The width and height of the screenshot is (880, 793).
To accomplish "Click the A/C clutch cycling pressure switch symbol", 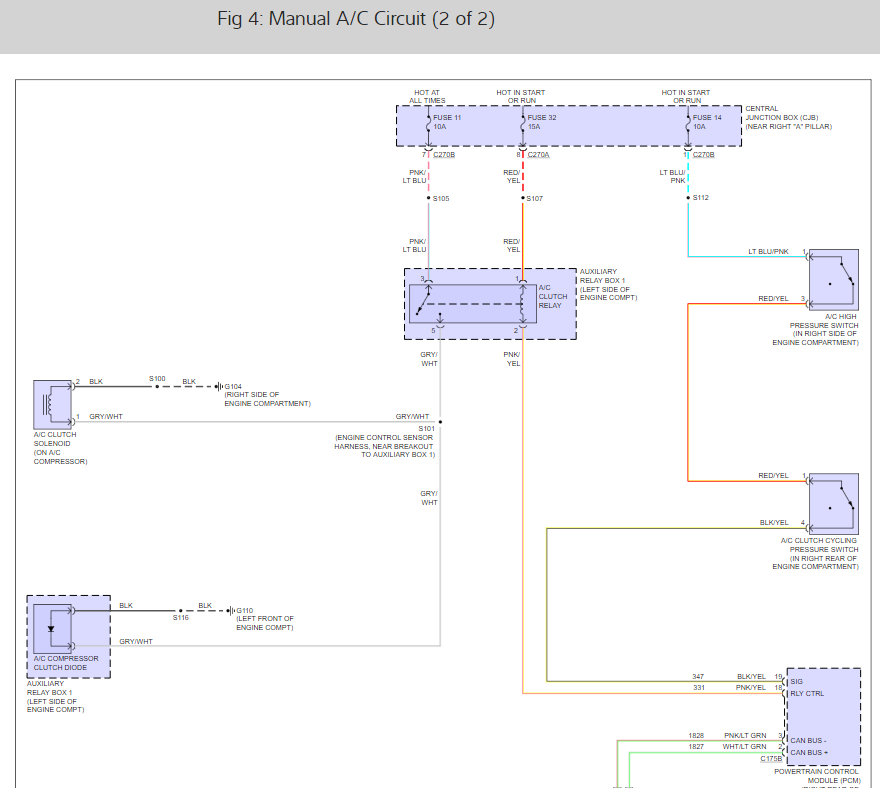I will pos(833,503).
